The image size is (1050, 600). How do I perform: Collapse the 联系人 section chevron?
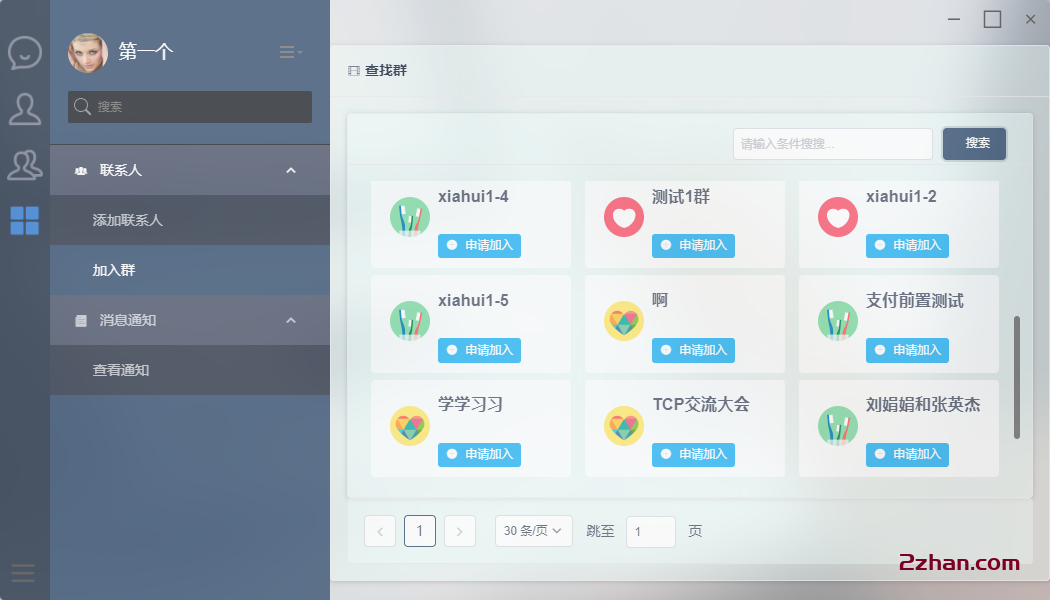click(290, 169)
